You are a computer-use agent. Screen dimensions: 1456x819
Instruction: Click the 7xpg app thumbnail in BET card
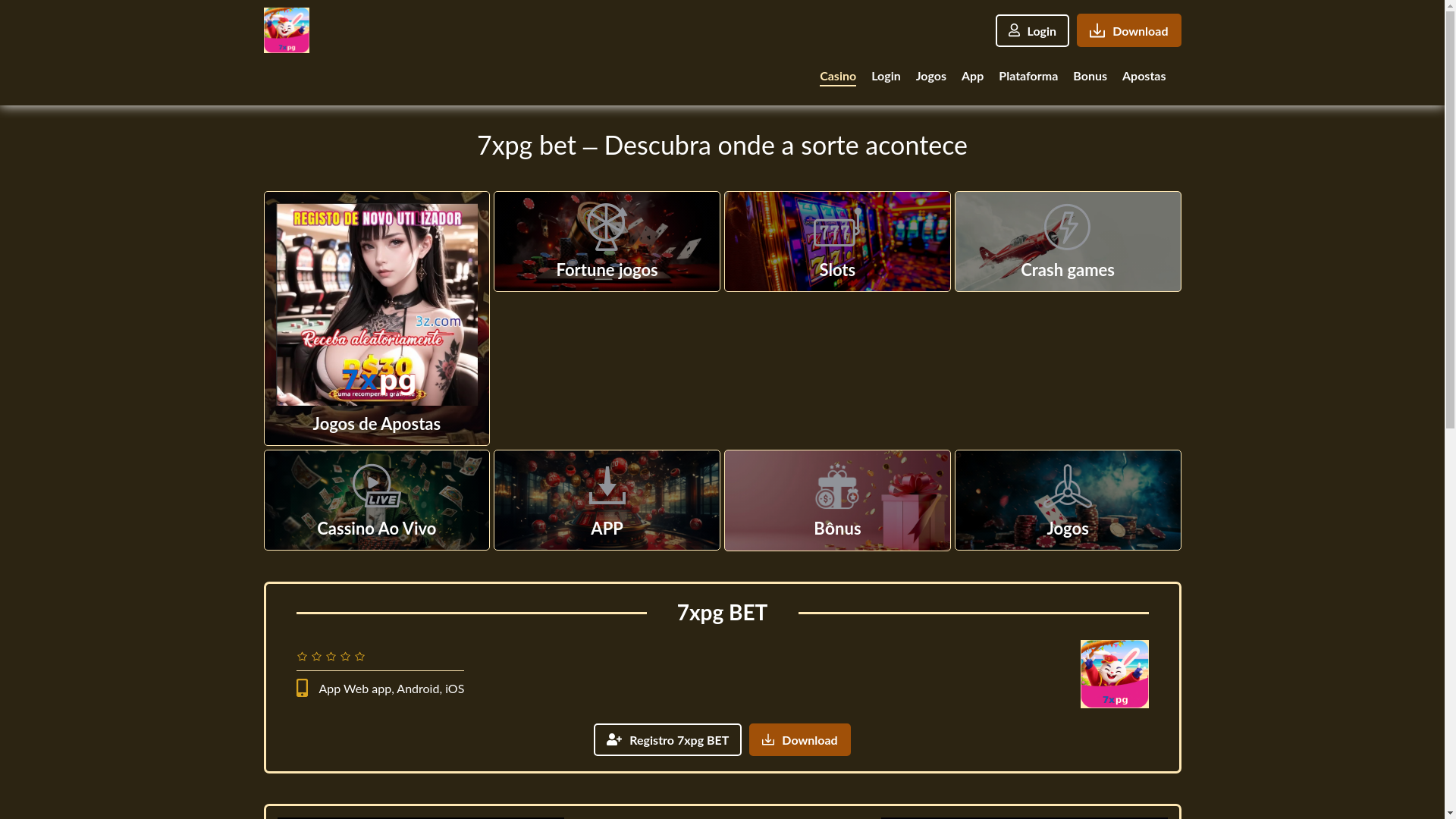pyautogui.click(x=1114, y=674)
